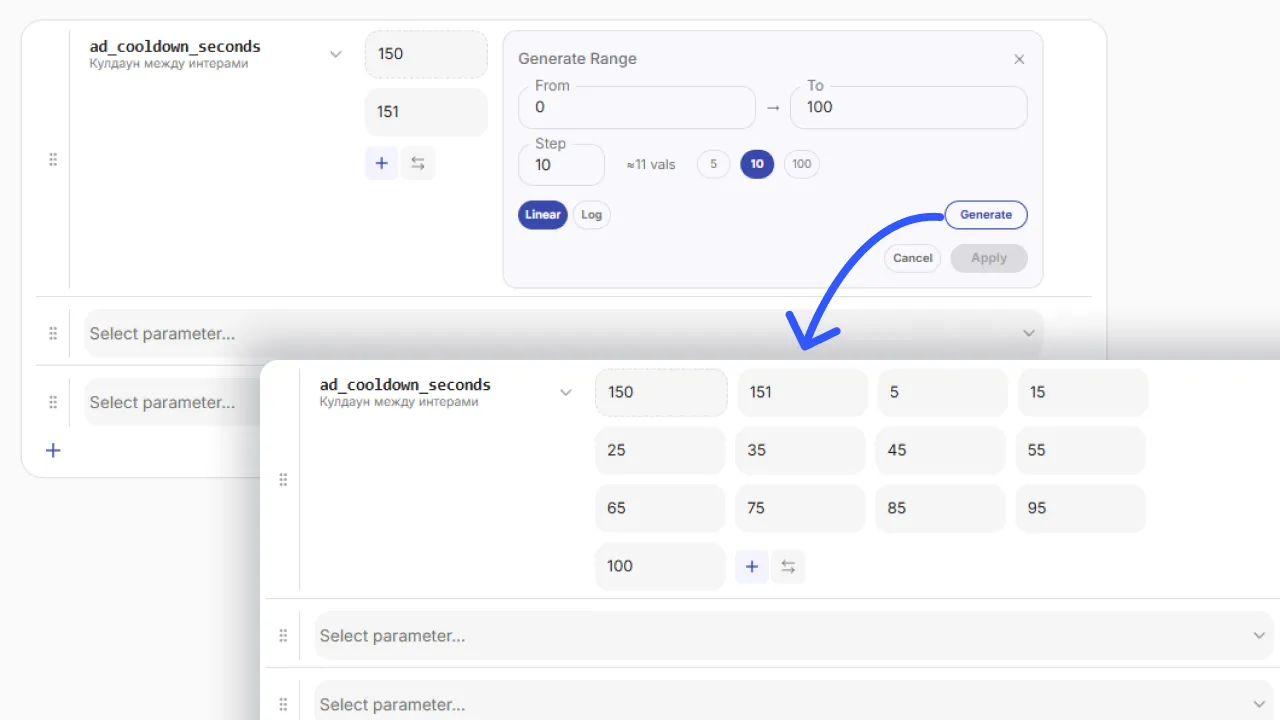This screenshot has width=1280, height=720.
Task: Click the From input field
Action: click(637, 107)
